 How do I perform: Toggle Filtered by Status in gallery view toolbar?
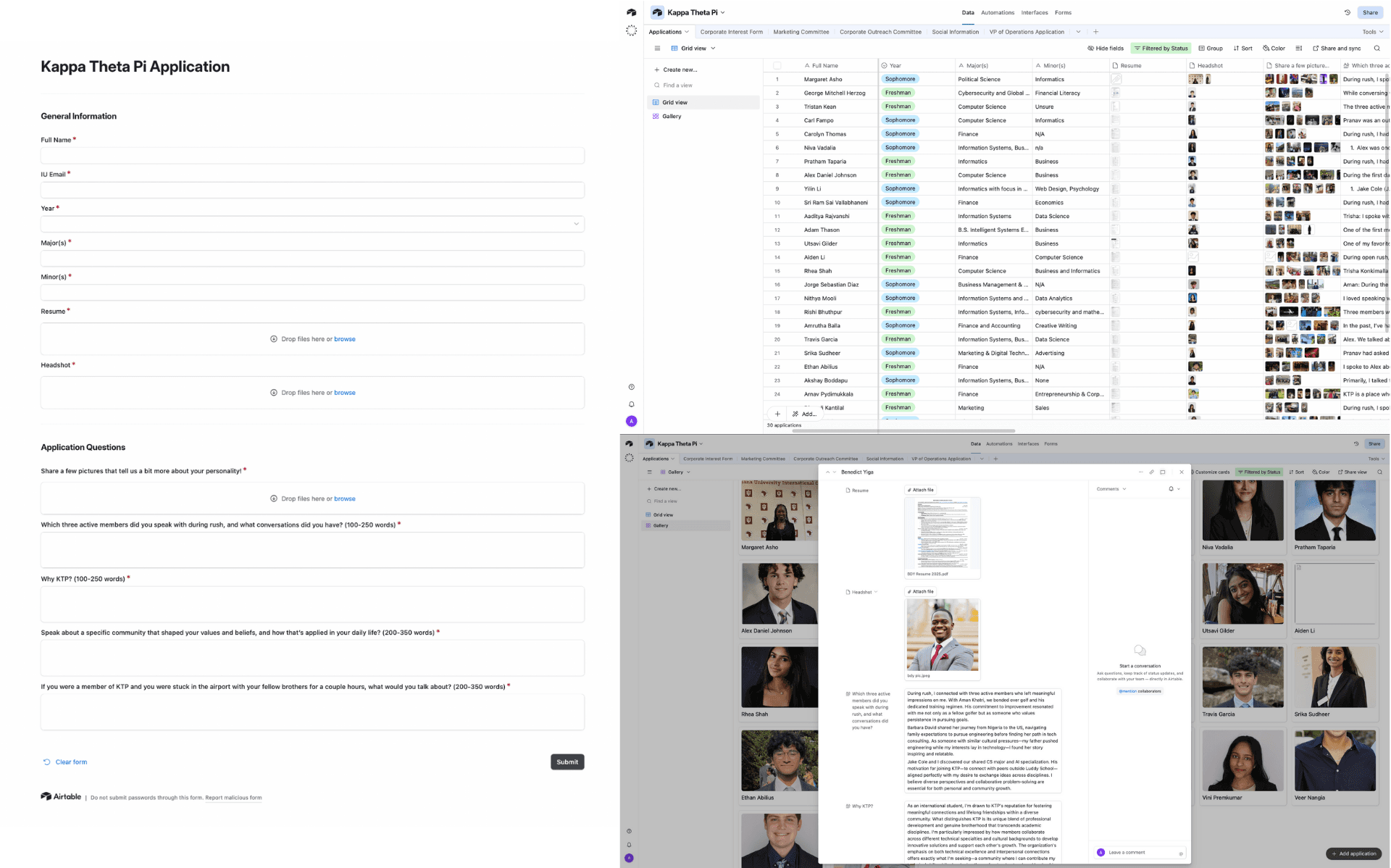(x=1259, y=472)
